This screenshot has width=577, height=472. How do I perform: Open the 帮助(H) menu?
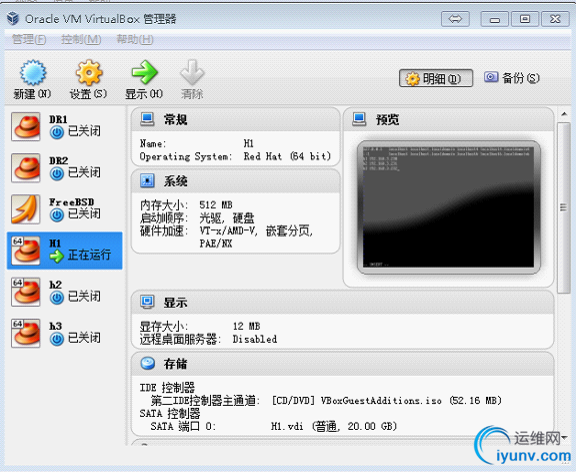[x=135, y=39]
